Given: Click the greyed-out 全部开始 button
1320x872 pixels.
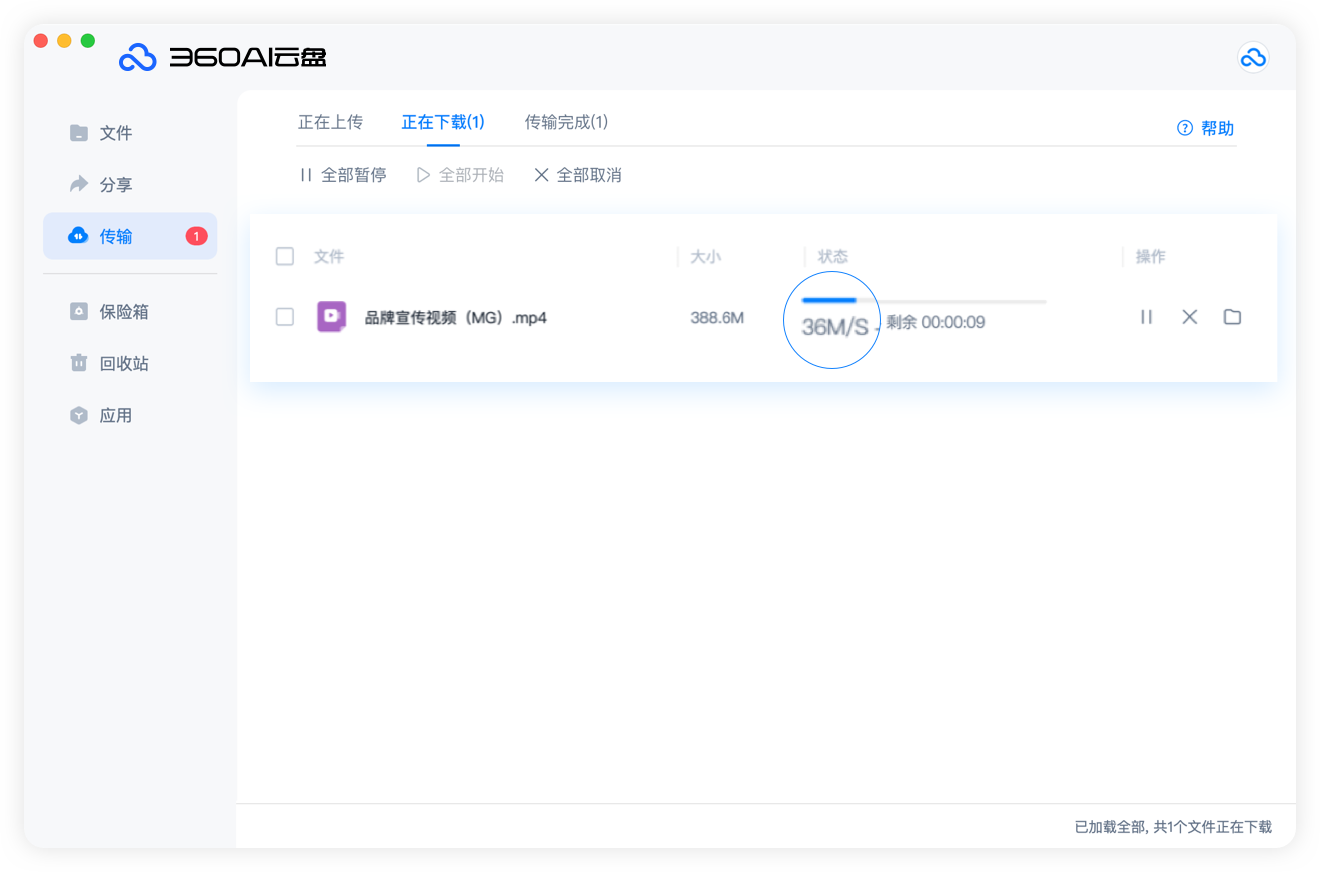Looking at the screenshot, I should (x=460, y=175).
